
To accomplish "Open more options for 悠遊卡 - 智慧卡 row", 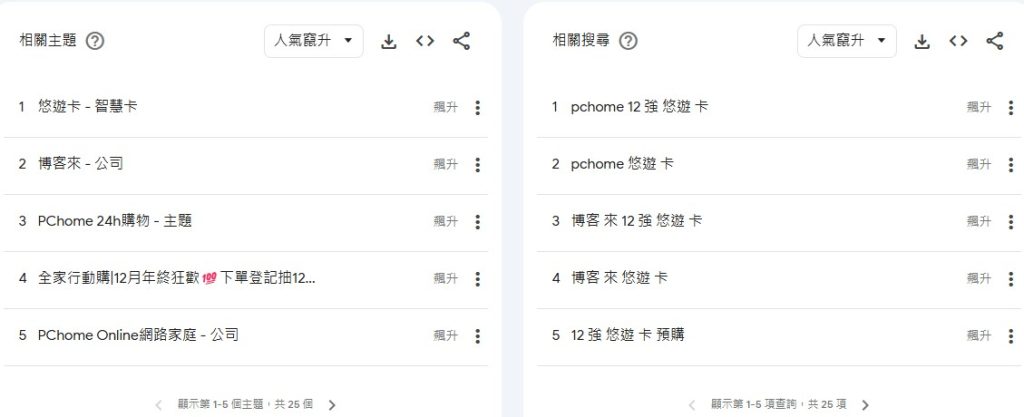I will 477,107.
